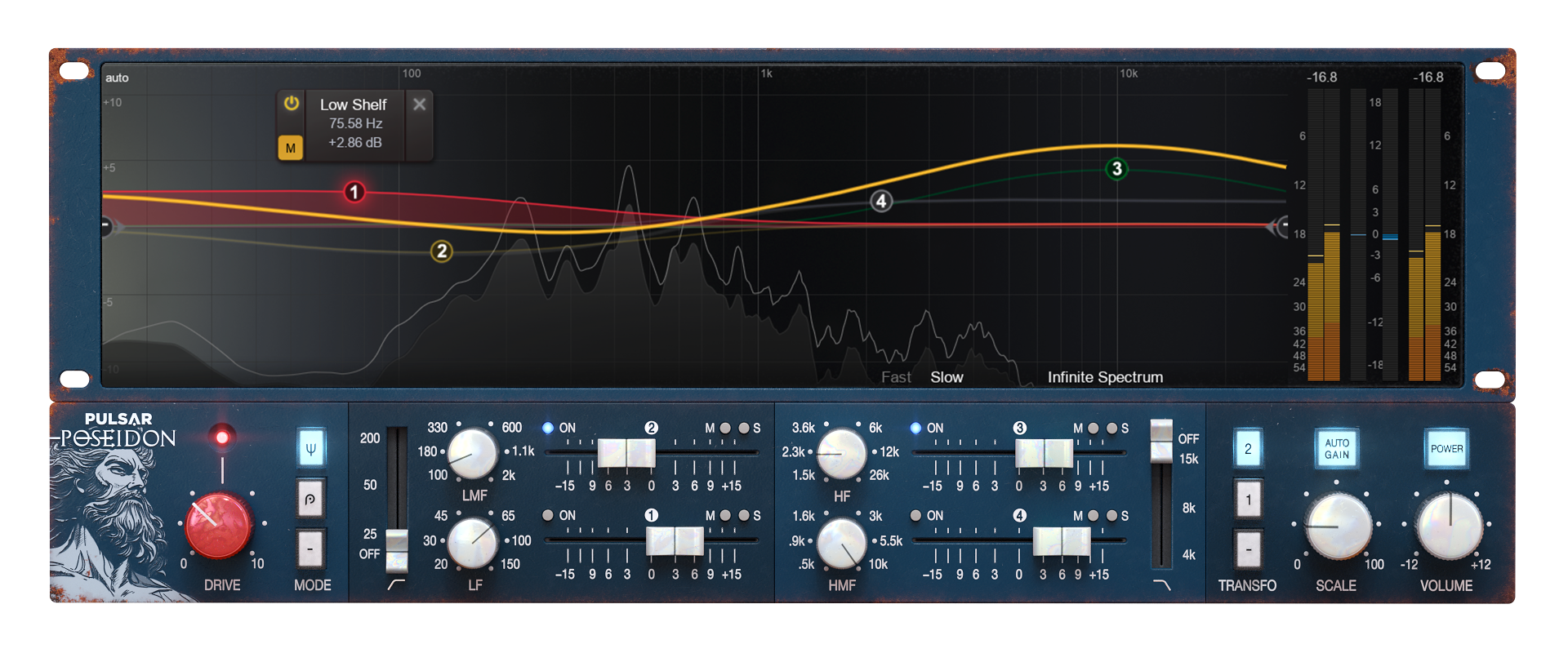Close the Low Shelf band popup
The image size is (1568, 662).
tap(419, 104)
